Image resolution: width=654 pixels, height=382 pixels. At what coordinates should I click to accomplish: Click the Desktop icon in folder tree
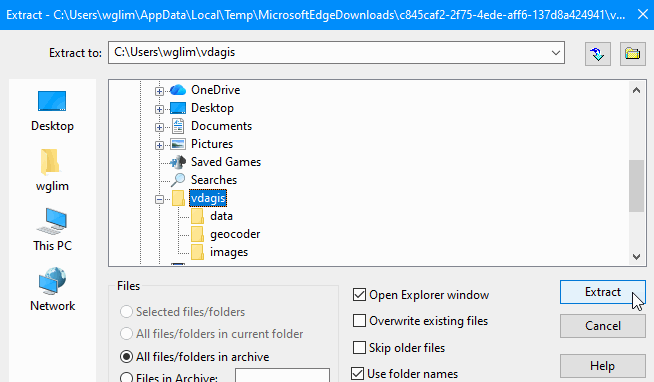click(x=178, y=108)
